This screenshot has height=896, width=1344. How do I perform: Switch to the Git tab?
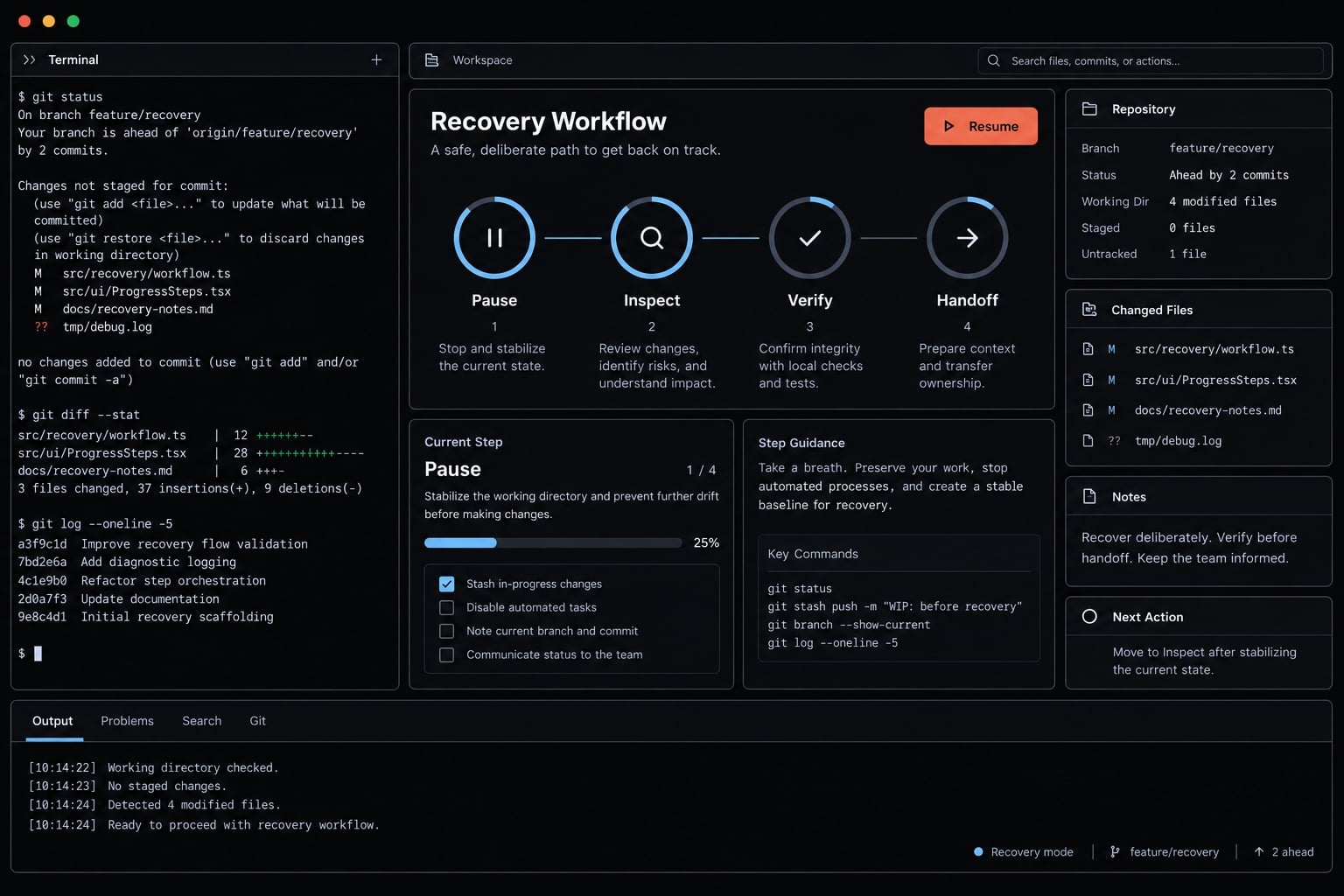pos(257,721)
